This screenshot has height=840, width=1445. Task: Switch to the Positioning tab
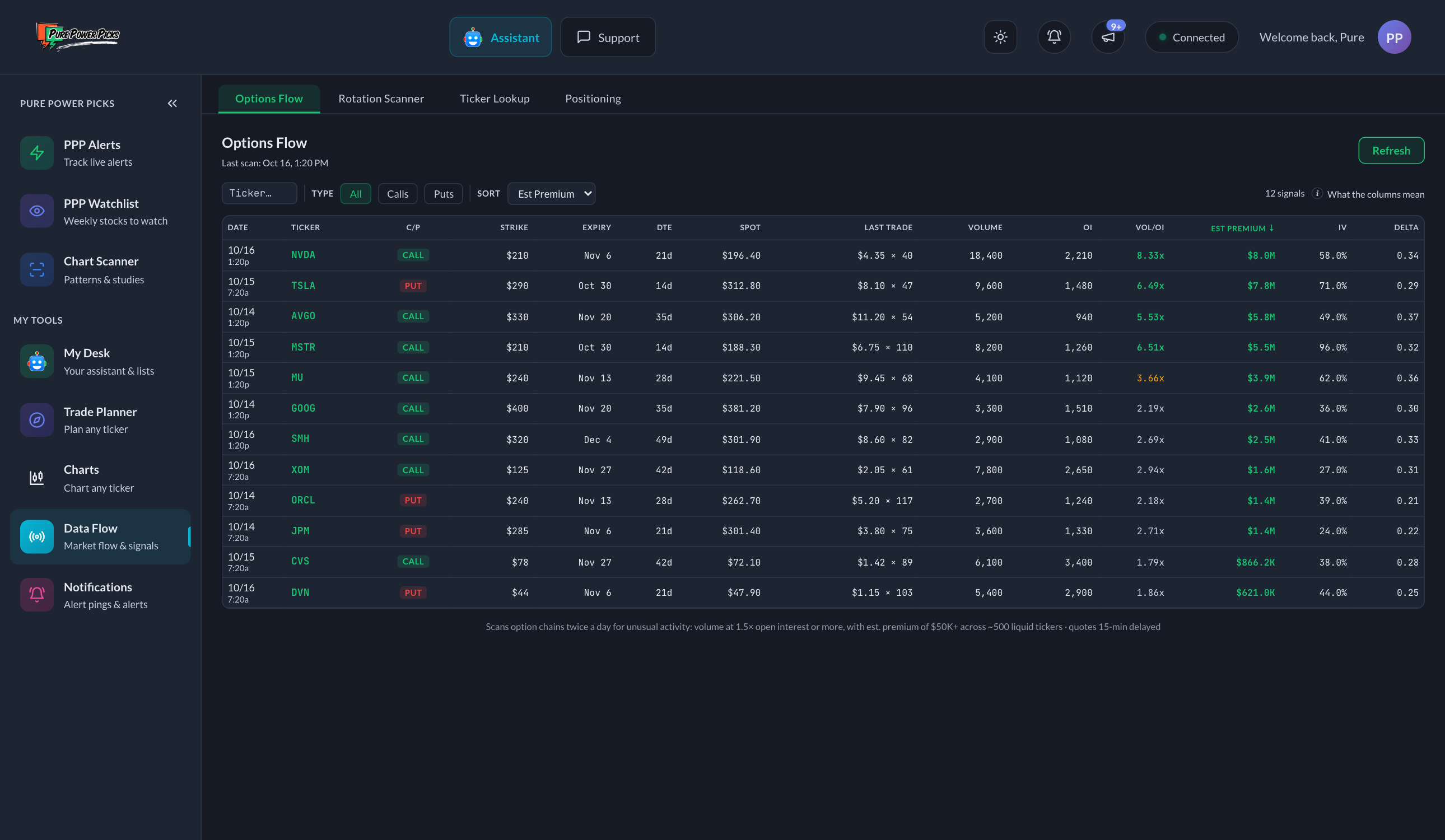pyautogui.click(x=593, y=99)
